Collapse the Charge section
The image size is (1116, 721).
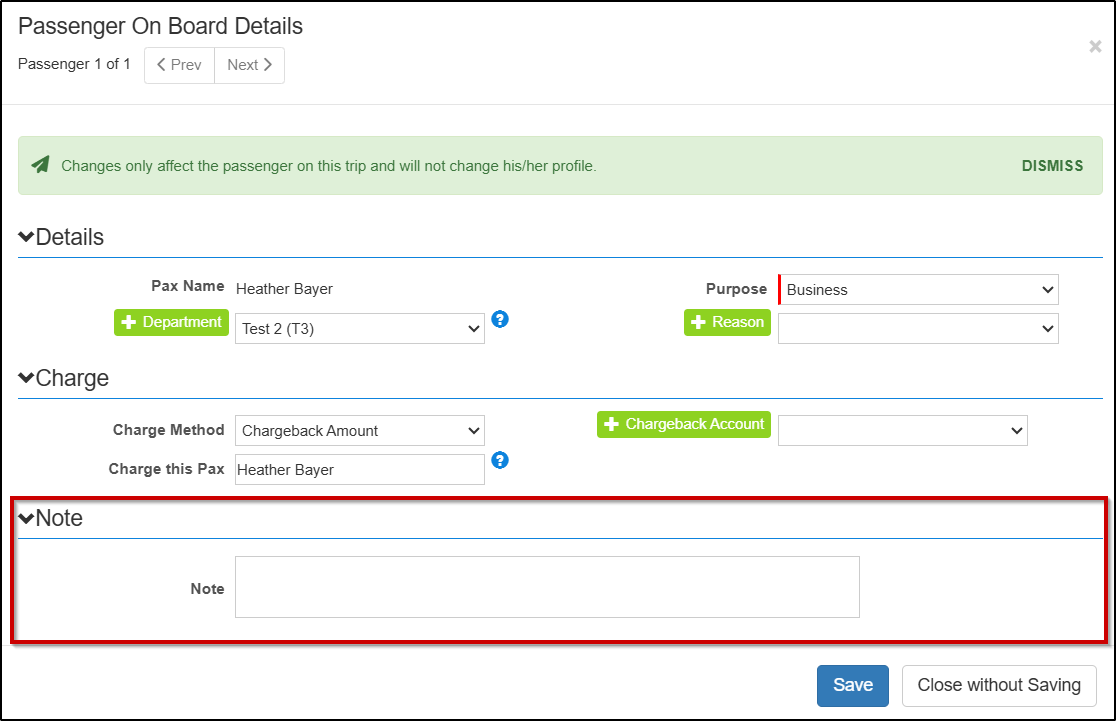pos(27,379)
